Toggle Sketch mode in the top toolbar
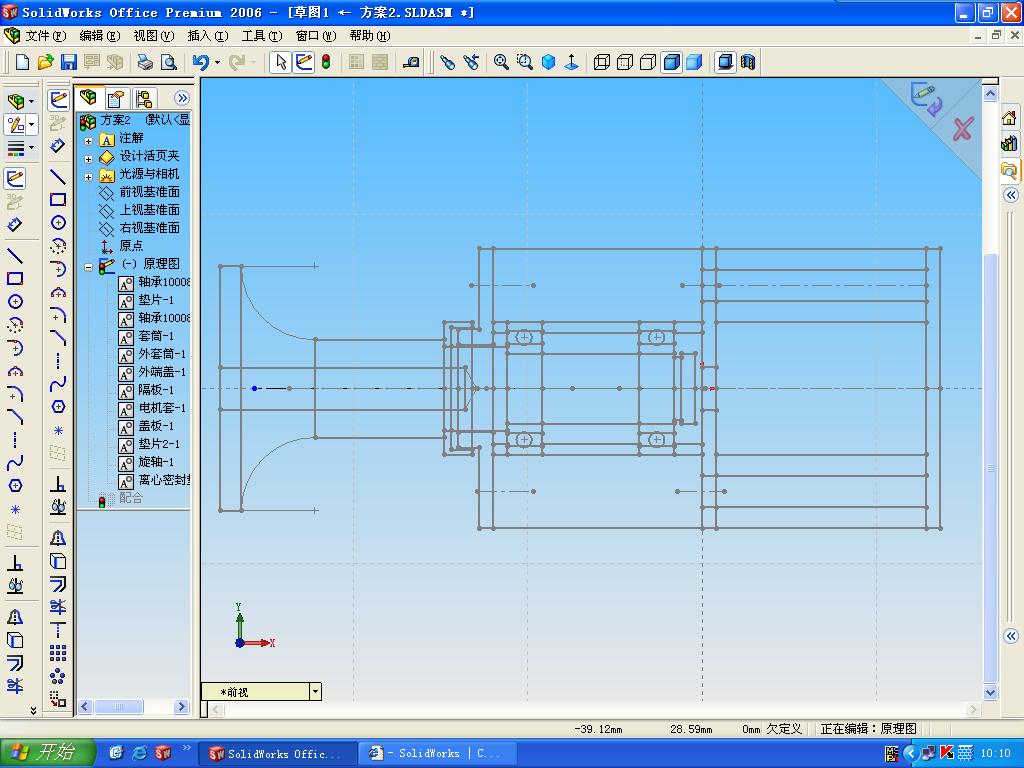Image resolution: width=1024 pixels, height=768 pixels. [x=304, y=62]
